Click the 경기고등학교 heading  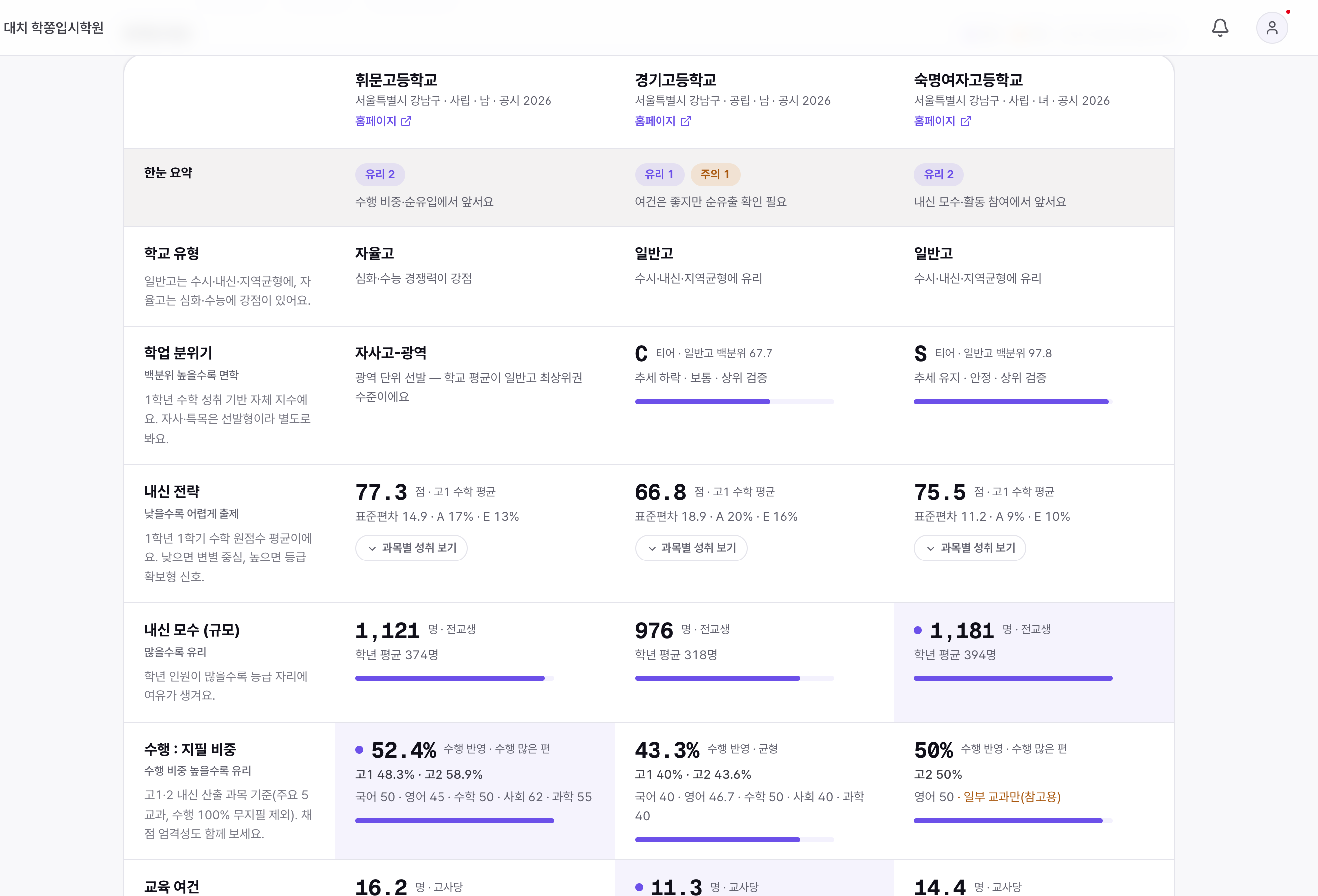coord(675,79)
